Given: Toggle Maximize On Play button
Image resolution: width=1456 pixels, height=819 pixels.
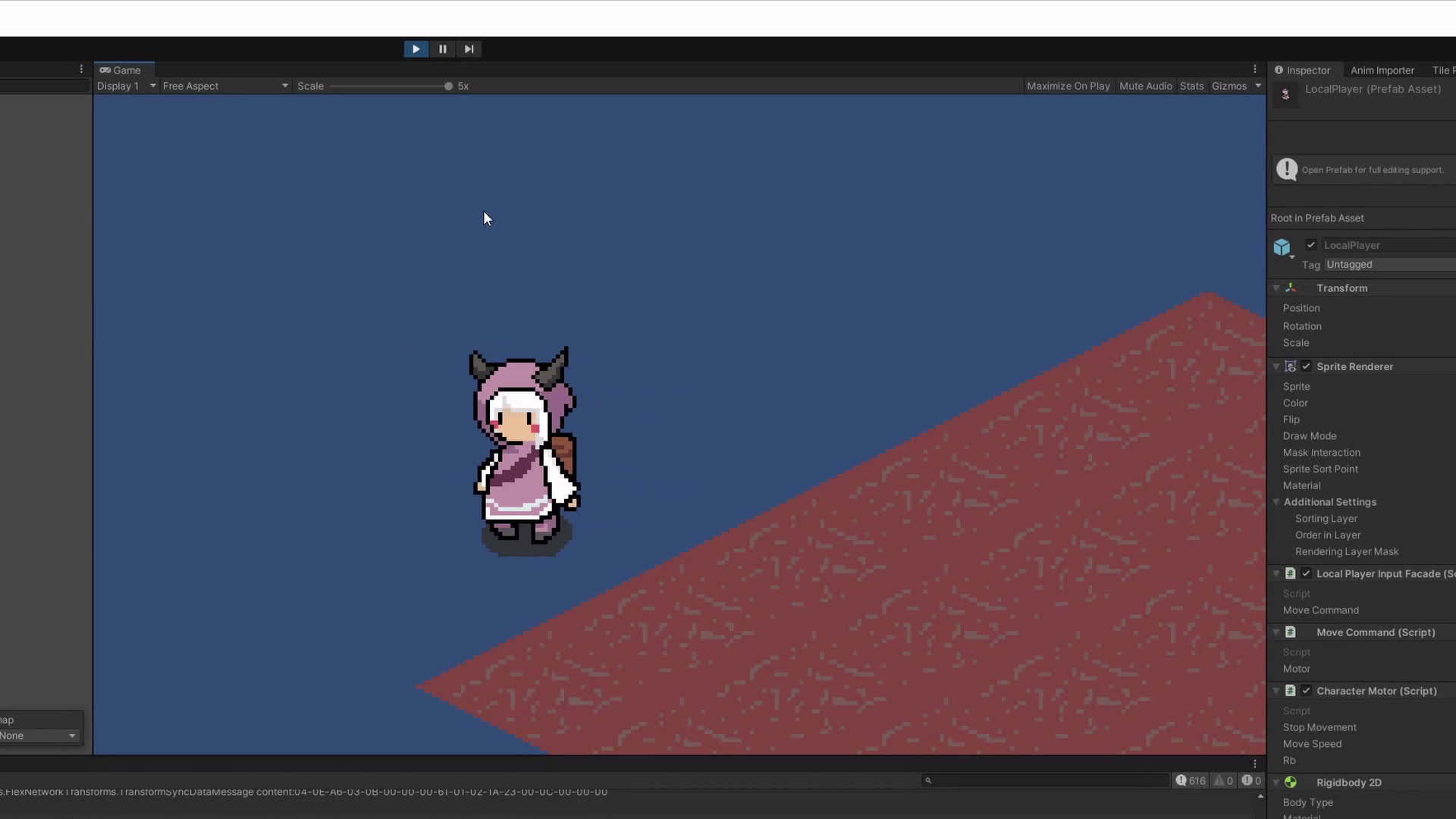Looking at the screenshot, I should point(1068,86).
